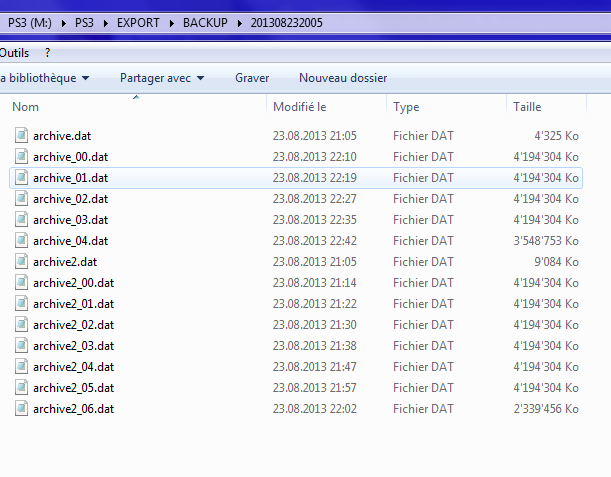Click the archive2_06.dat file icon

coord(21,409)
